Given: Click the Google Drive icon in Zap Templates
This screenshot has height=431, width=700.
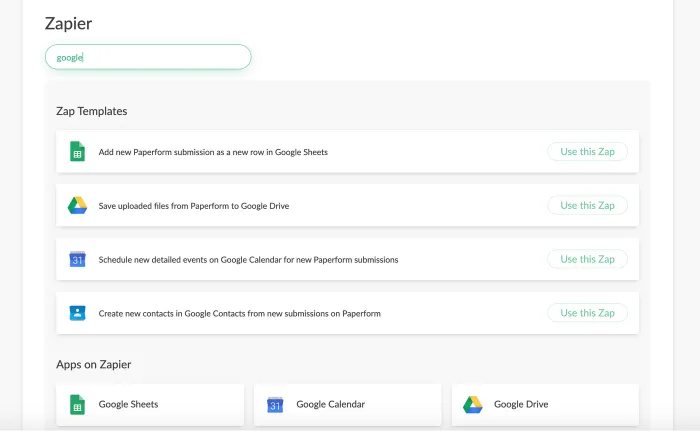Looking at the screenshot, I should click(x=77, y=206).
